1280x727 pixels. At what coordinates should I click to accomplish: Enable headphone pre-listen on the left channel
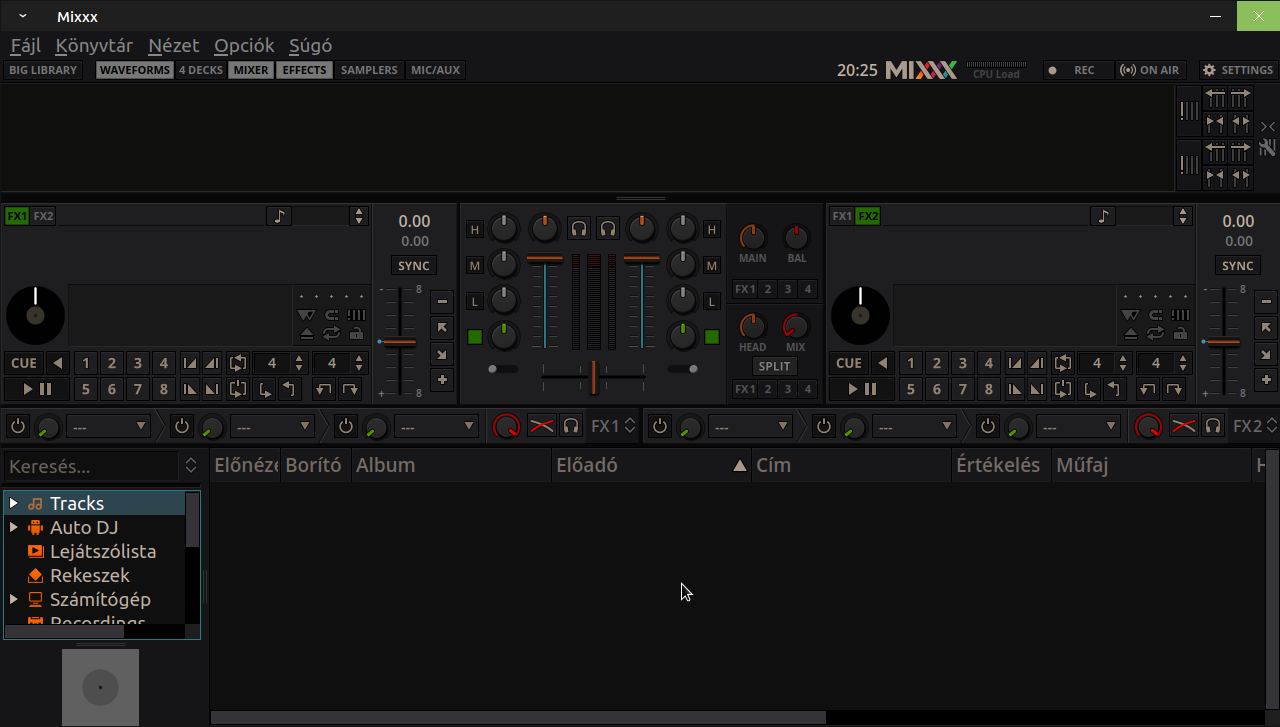(x=578, y=228)
